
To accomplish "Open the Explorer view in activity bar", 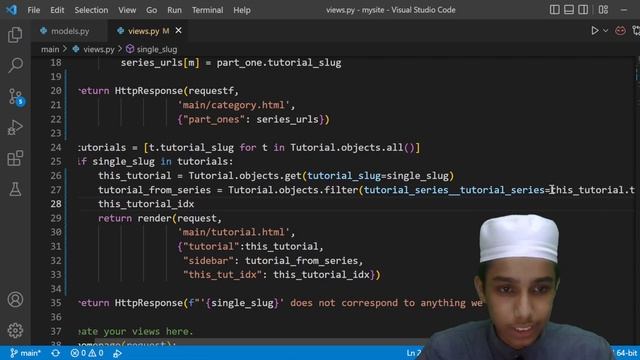I will point(15,35).
